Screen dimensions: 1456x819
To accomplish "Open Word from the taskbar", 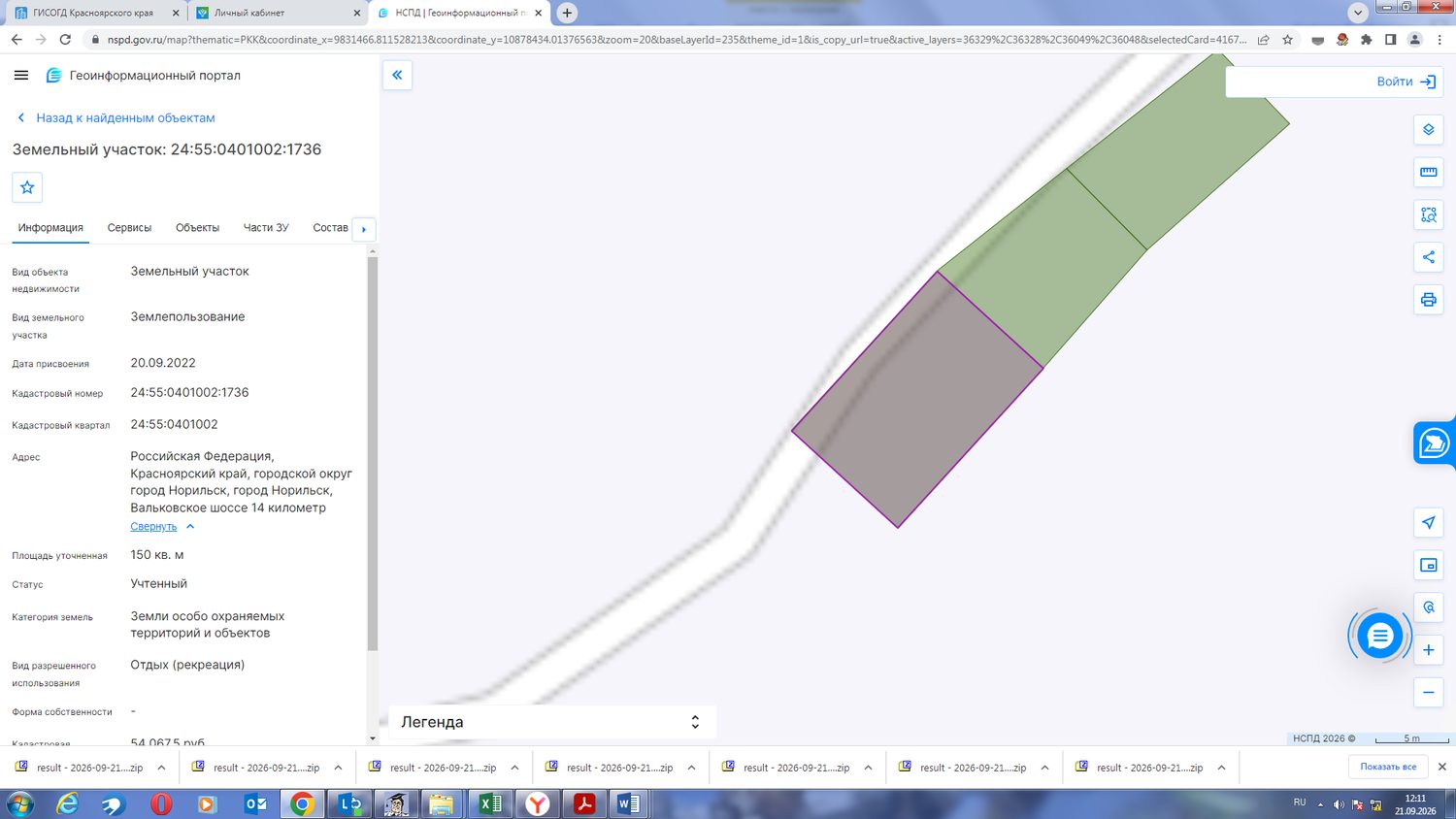I will click(x=627, y=803).
